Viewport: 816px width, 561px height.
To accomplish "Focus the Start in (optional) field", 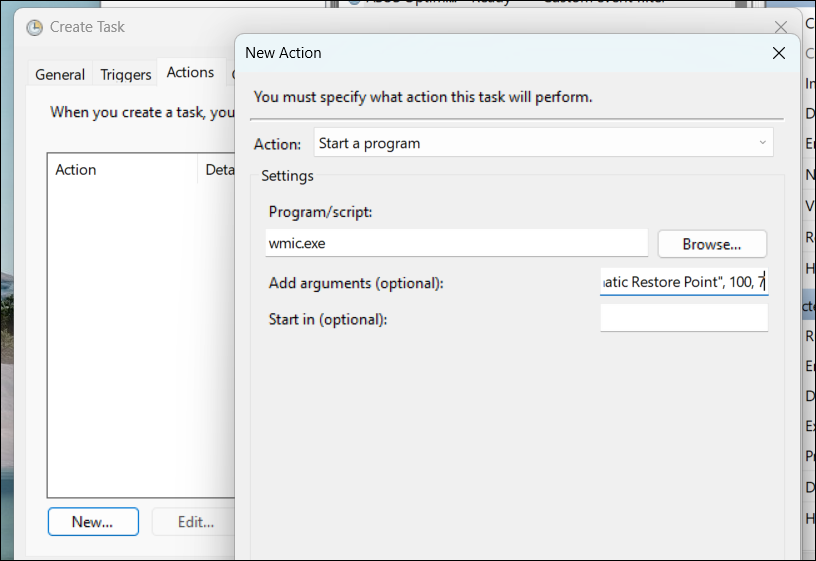I will (683, 319).
